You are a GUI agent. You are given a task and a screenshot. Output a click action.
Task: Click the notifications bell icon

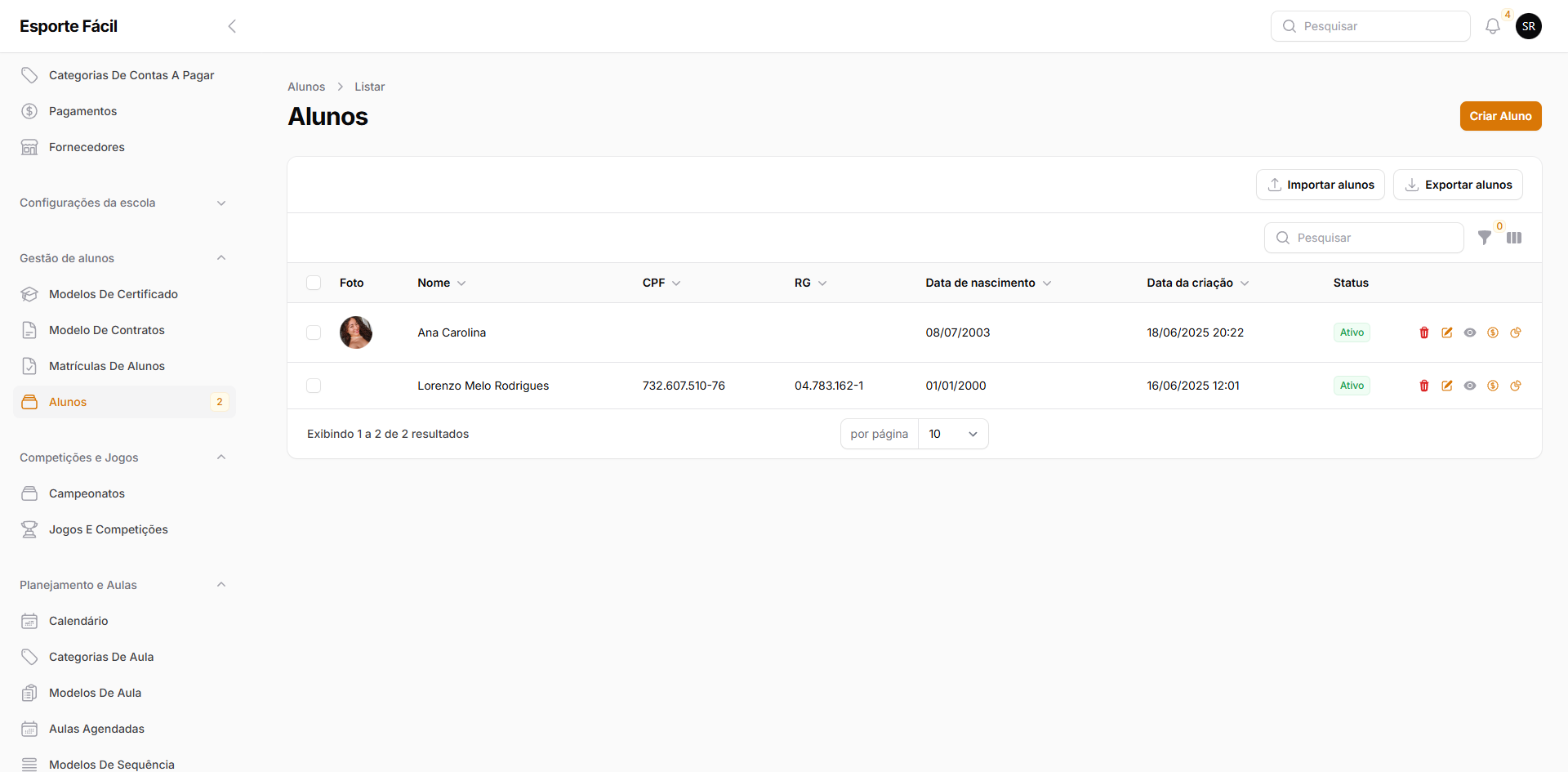(1492, 26)
